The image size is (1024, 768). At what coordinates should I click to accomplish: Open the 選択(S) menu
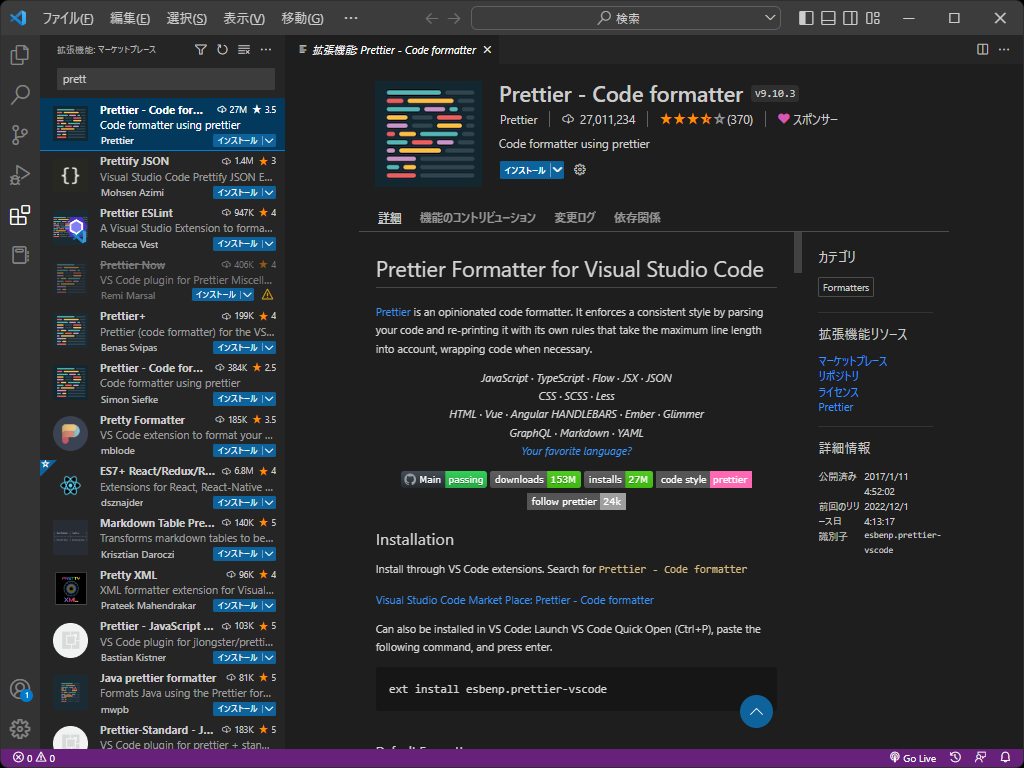point(187,18)
